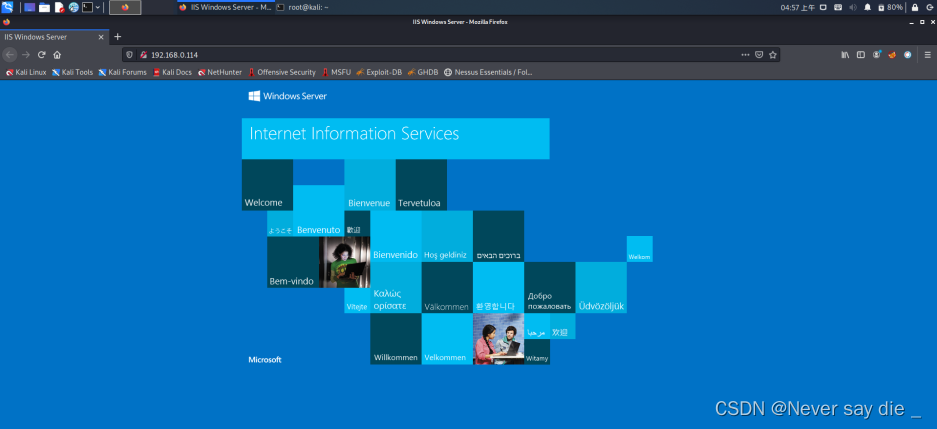937x429 pixels.
Task: Go to the Firefox home page
Action: (57, 55)
